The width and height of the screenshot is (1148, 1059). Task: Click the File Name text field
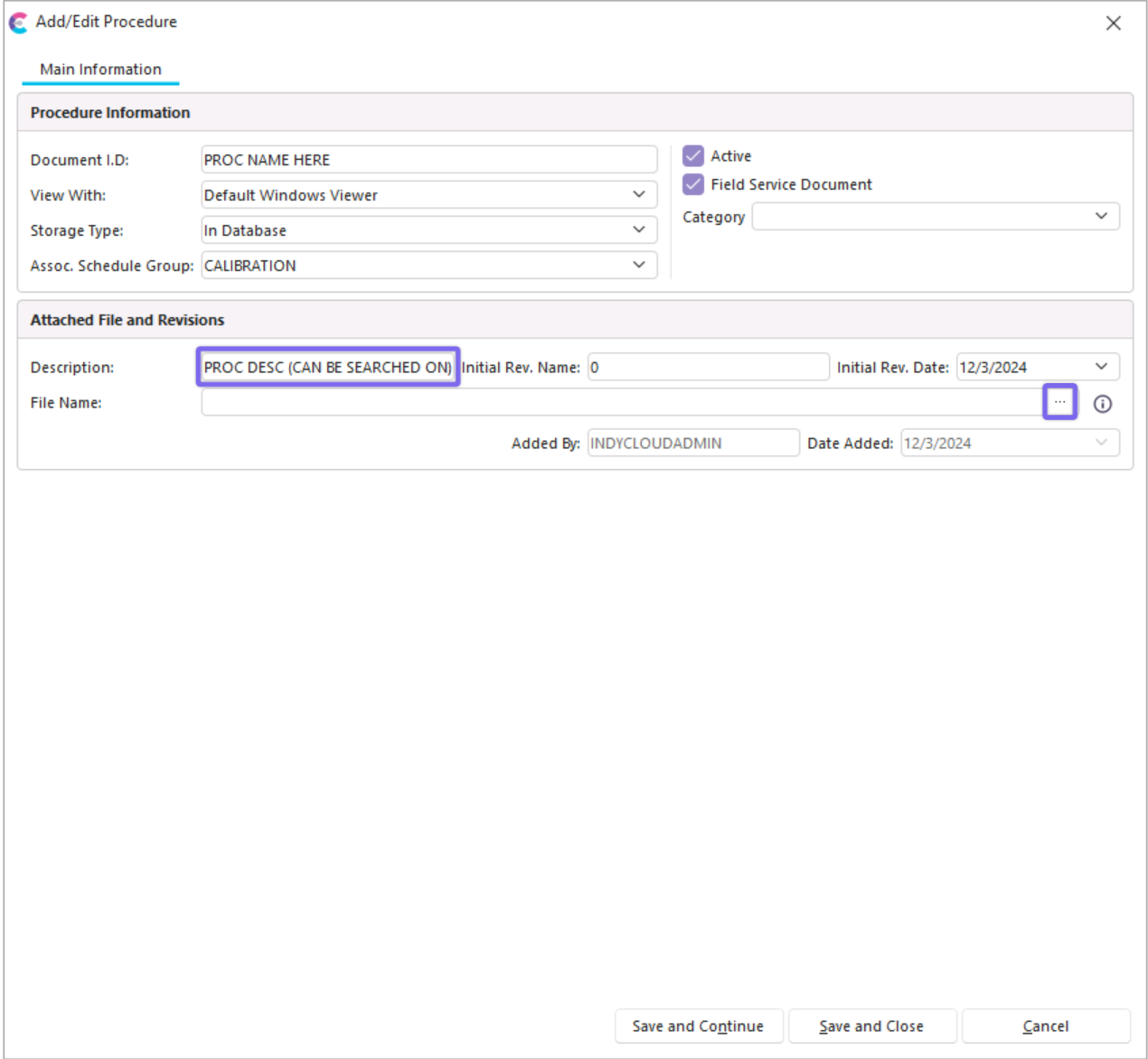coord(620,403)
